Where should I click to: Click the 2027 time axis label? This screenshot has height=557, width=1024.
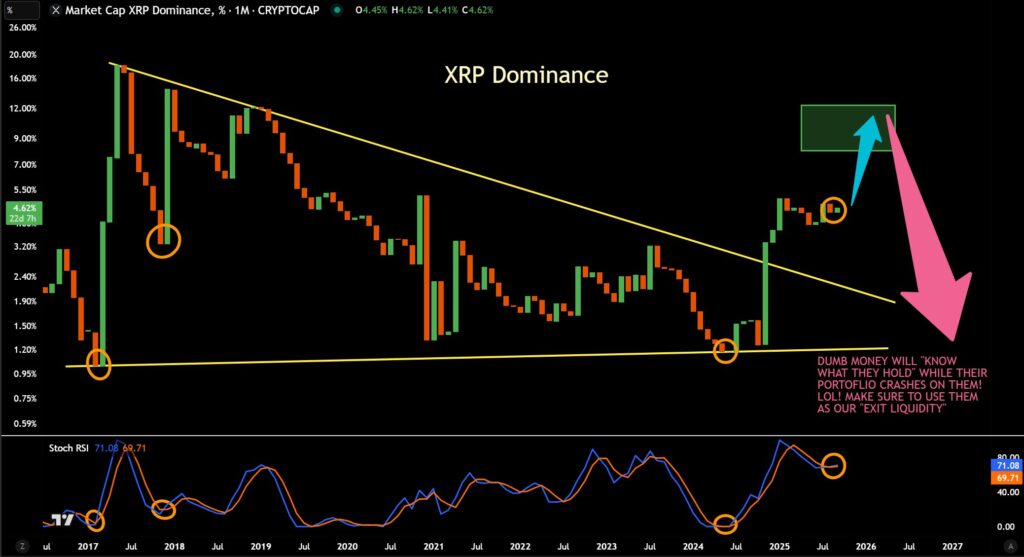click(953, 547)
